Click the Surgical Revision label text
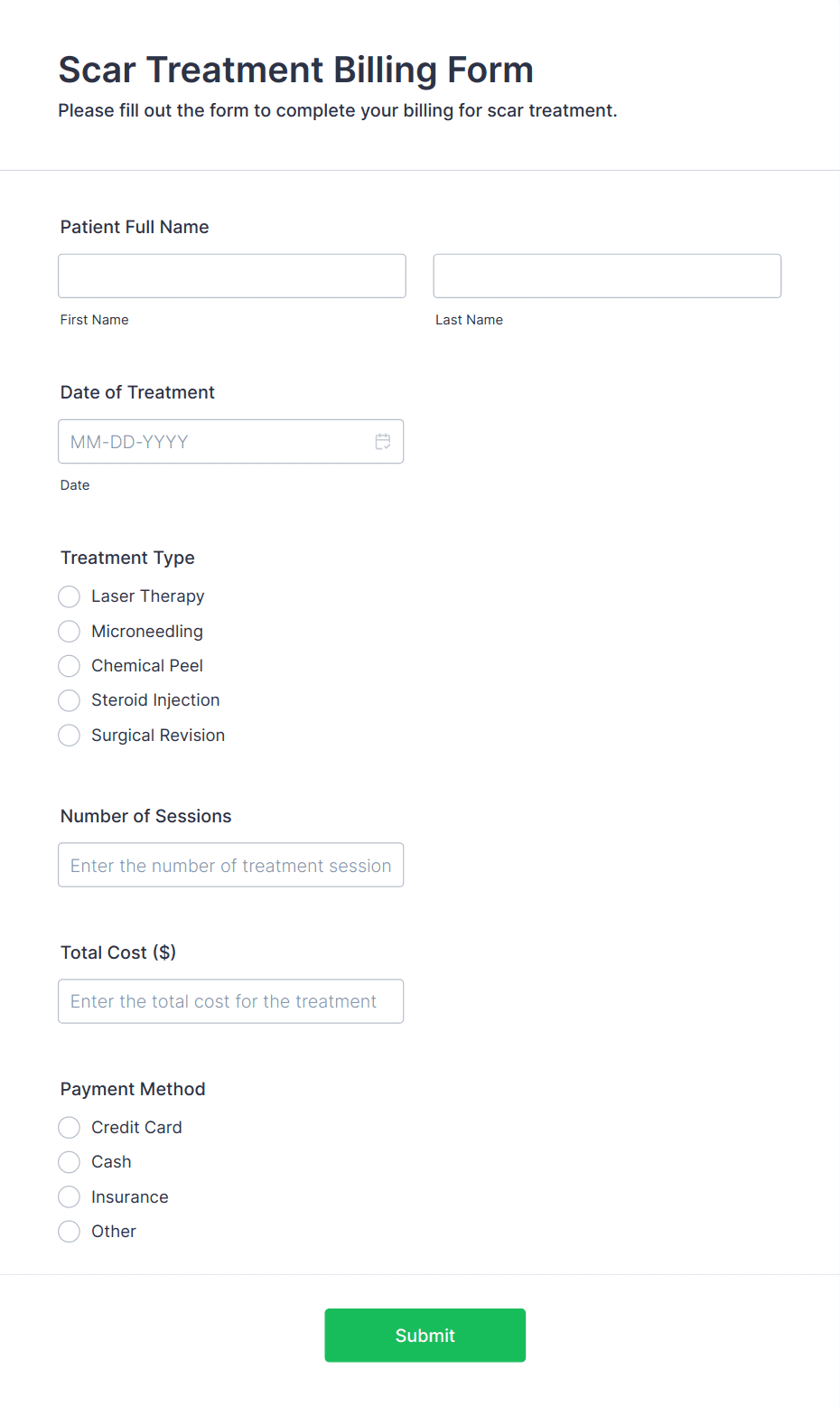The height and width of the screenshot is (1407, 840). (158, 736)
